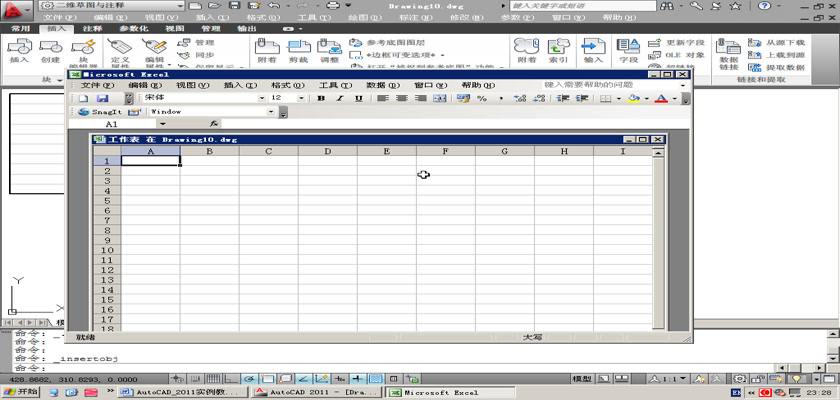Click the Excel increase indent icon

581,99
